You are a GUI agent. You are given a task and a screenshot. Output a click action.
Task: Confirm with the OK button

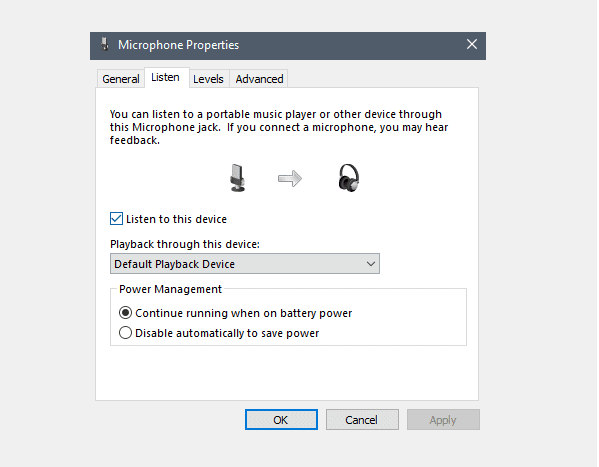tap(281, 420)
